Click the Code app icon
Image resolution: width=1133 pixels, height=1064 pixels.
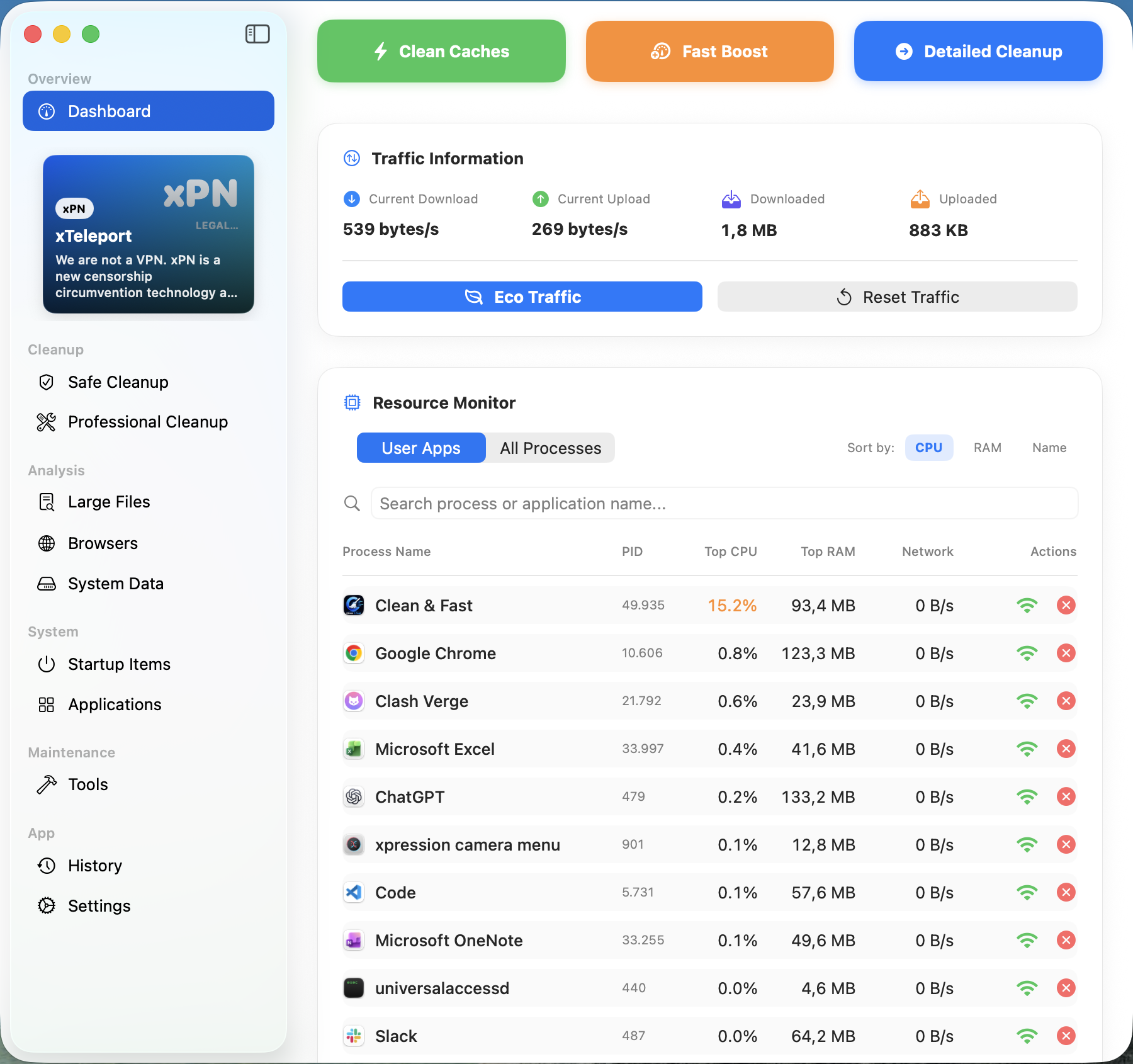(x=354, y=892)
